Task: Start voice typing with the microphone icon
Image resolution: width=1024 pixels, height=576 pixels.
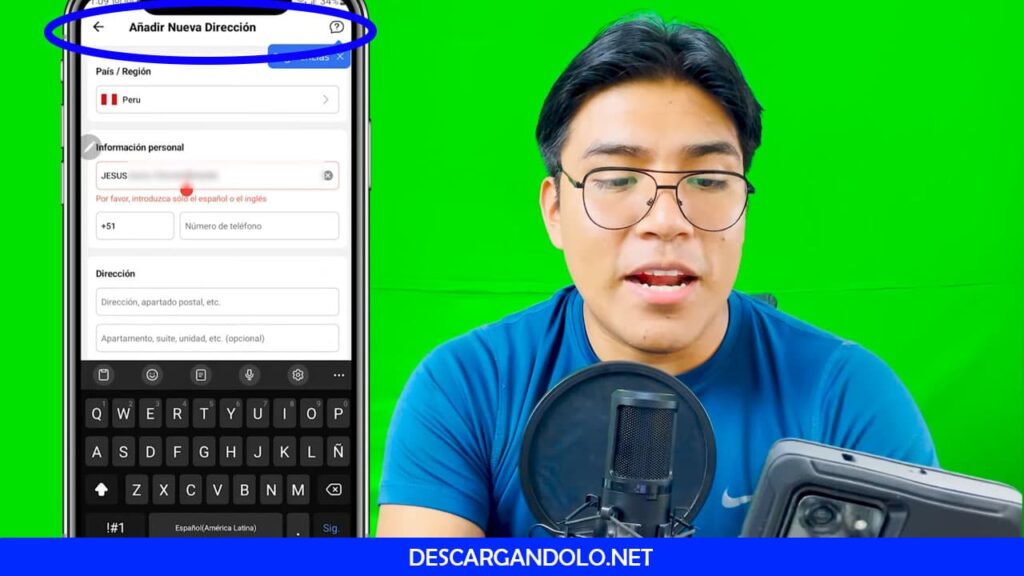Action: point(249,376)
